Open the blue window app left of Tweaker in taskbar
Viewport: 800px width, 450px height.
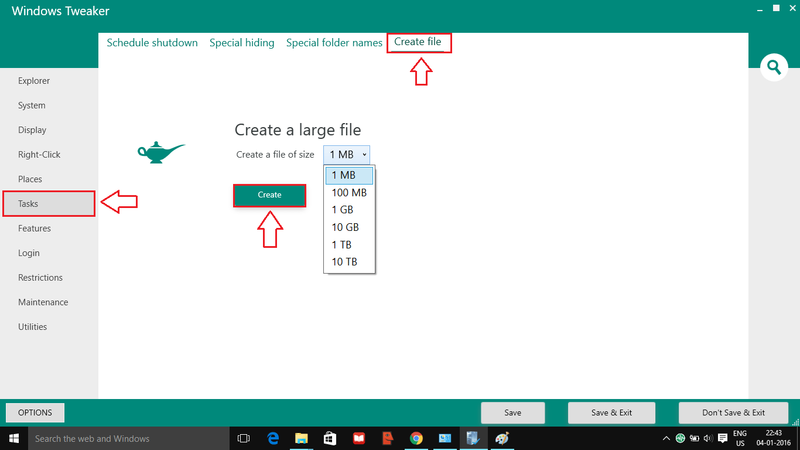pos(445,438)
